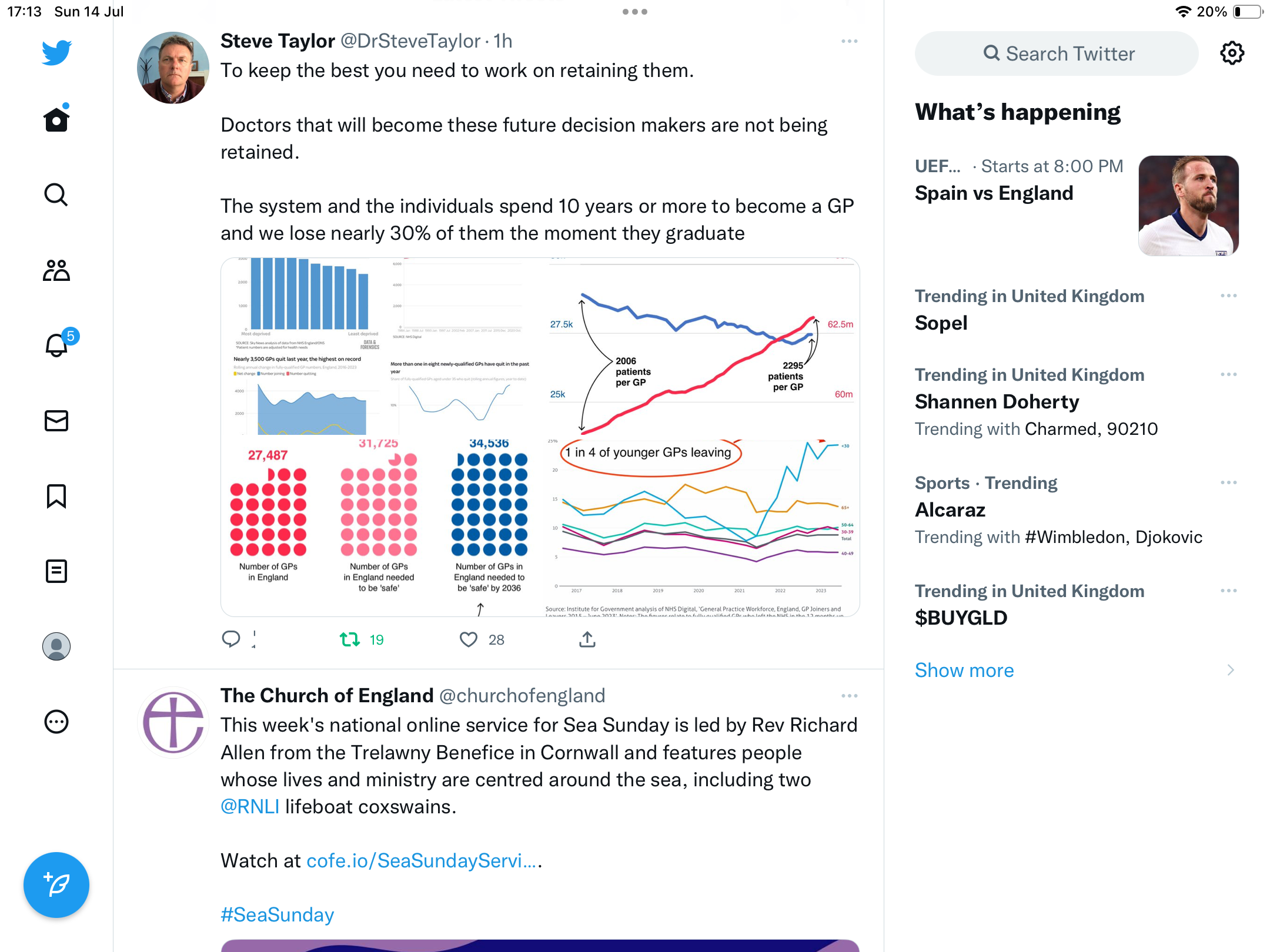This screenshot has height=952, width=1270.
Task: Toggle retweet on Steve Taylor's tweet
Action: pyautogui.click(x=350, y=639)
